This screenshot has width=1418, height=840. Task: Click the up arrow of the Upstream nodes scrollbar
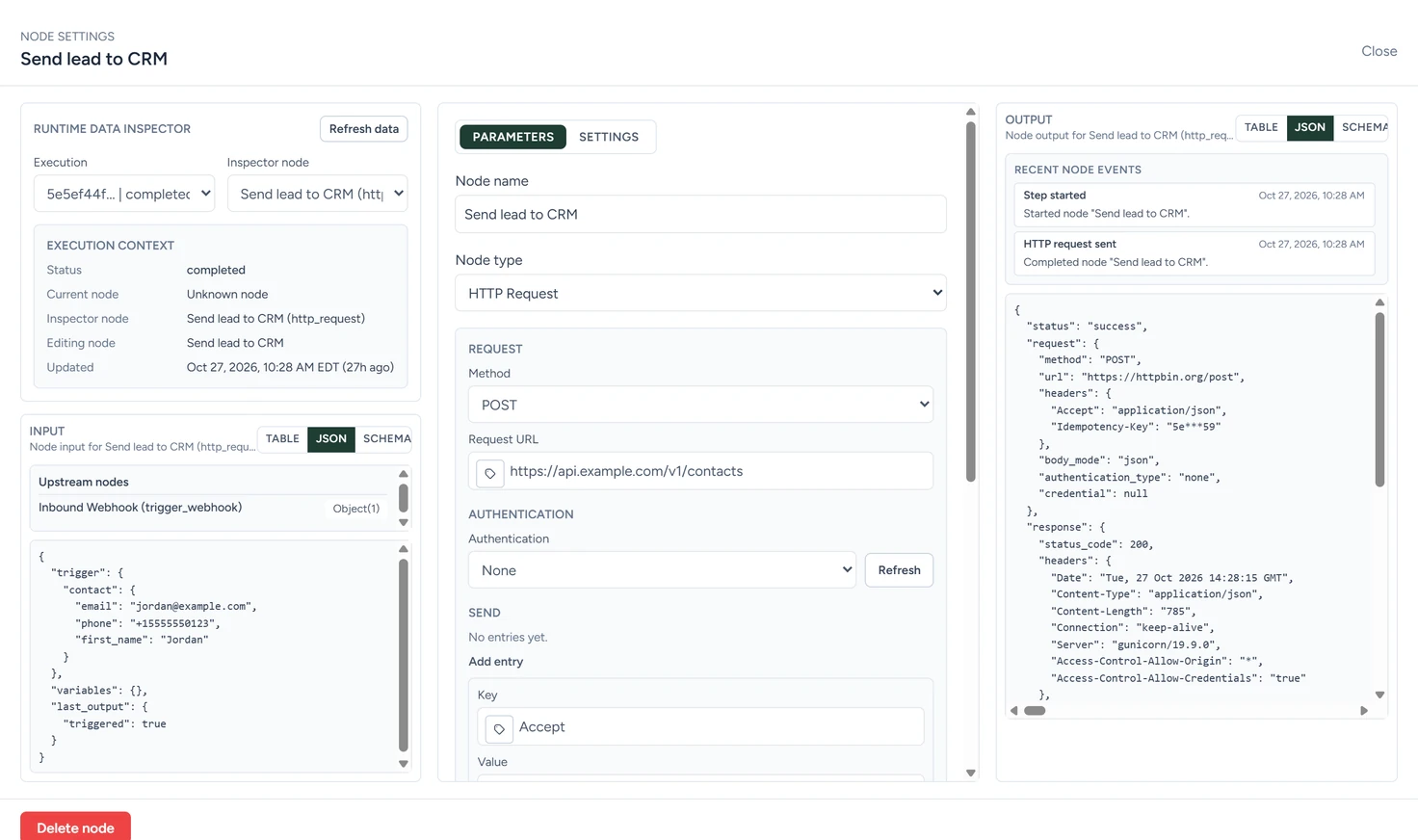pos(404,474)
